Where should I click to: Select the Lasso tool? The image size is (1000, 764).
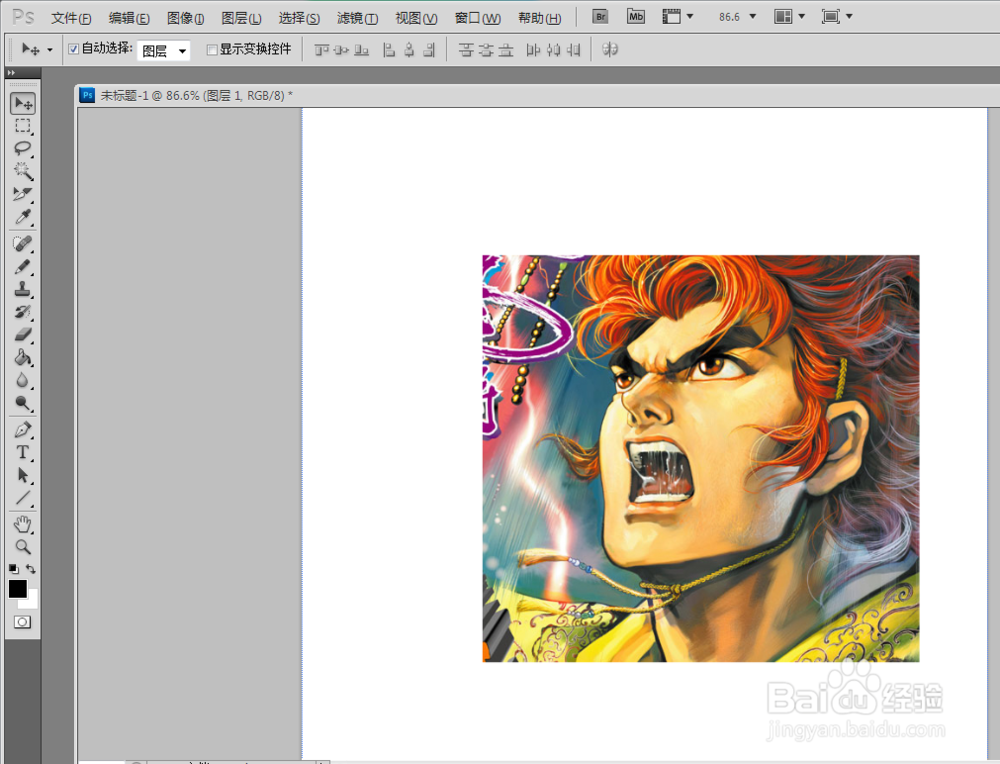tap(23, 149)
